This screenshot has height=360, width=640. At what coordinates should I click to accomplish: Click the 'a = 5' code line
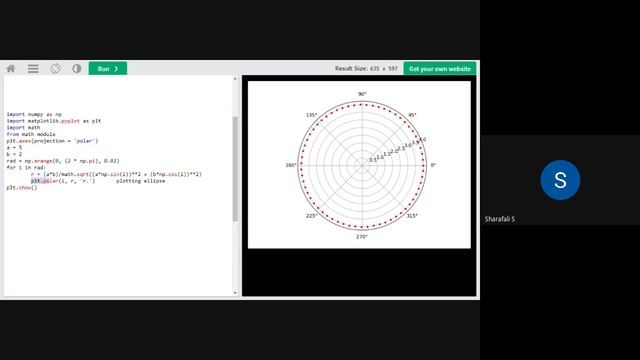coord(14,147)
